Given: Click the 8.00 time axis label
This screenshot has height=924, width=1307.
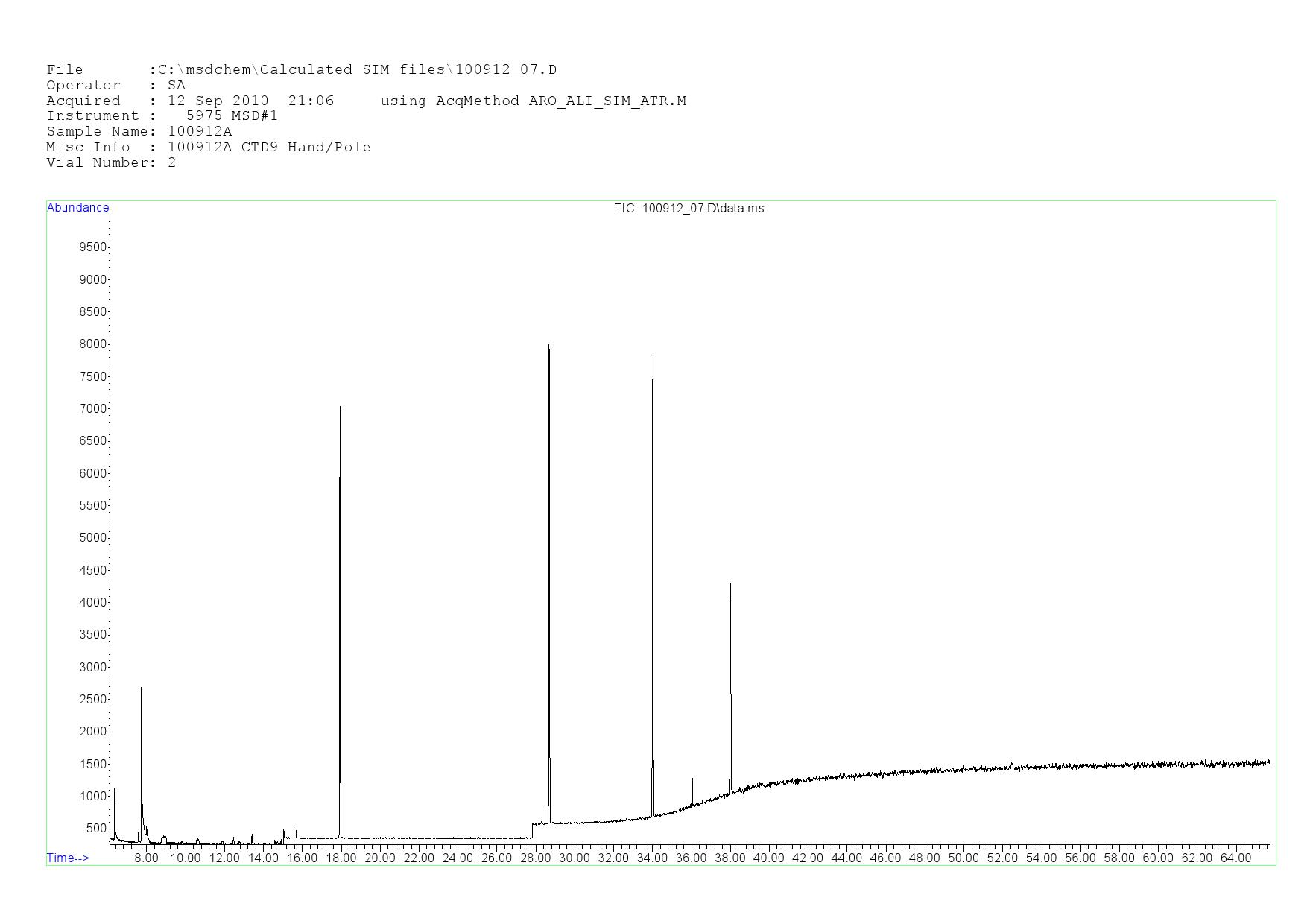Looking at the screenshot, I should click(146, 858).
